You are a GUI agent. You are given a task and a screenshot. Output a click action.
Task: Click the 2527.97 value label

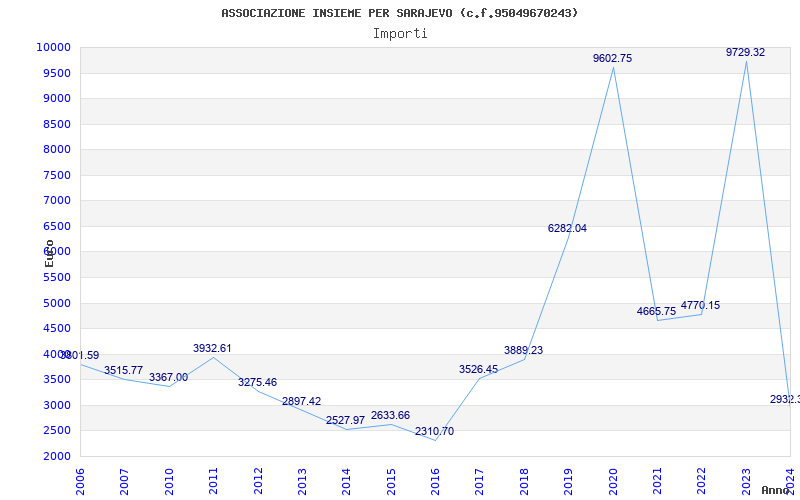coord(345,420)
